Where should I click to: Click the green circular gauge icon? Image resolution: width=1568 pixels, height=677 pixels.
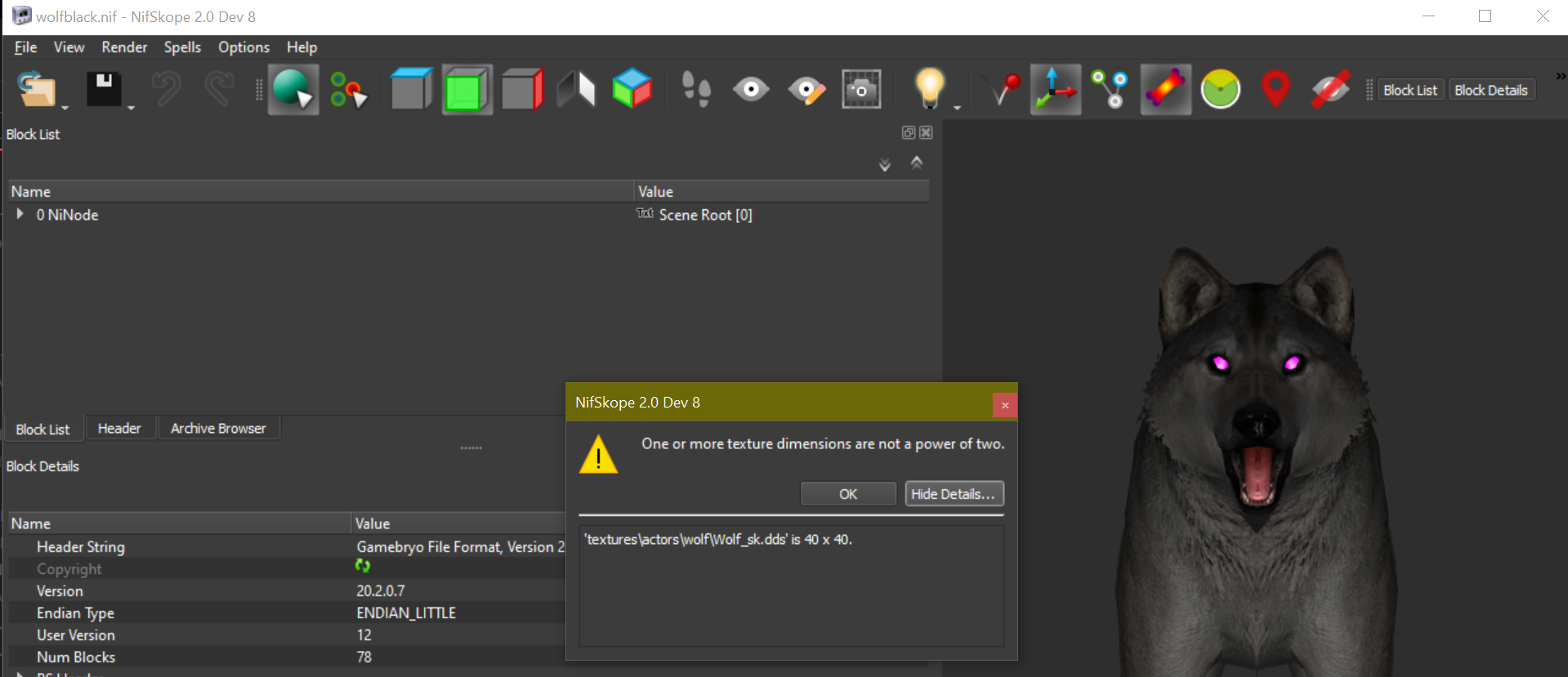(1221, 89)
